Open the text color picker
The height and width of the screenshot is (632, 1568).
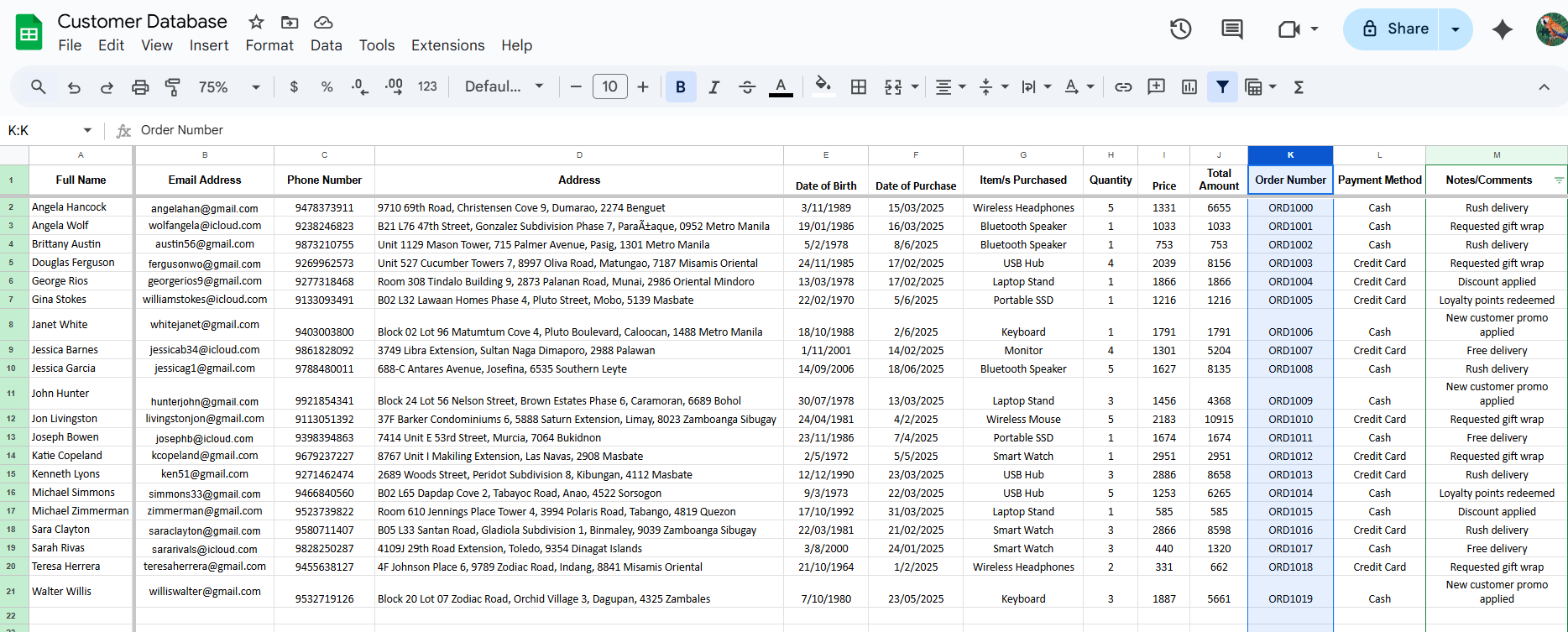point(781,86)
